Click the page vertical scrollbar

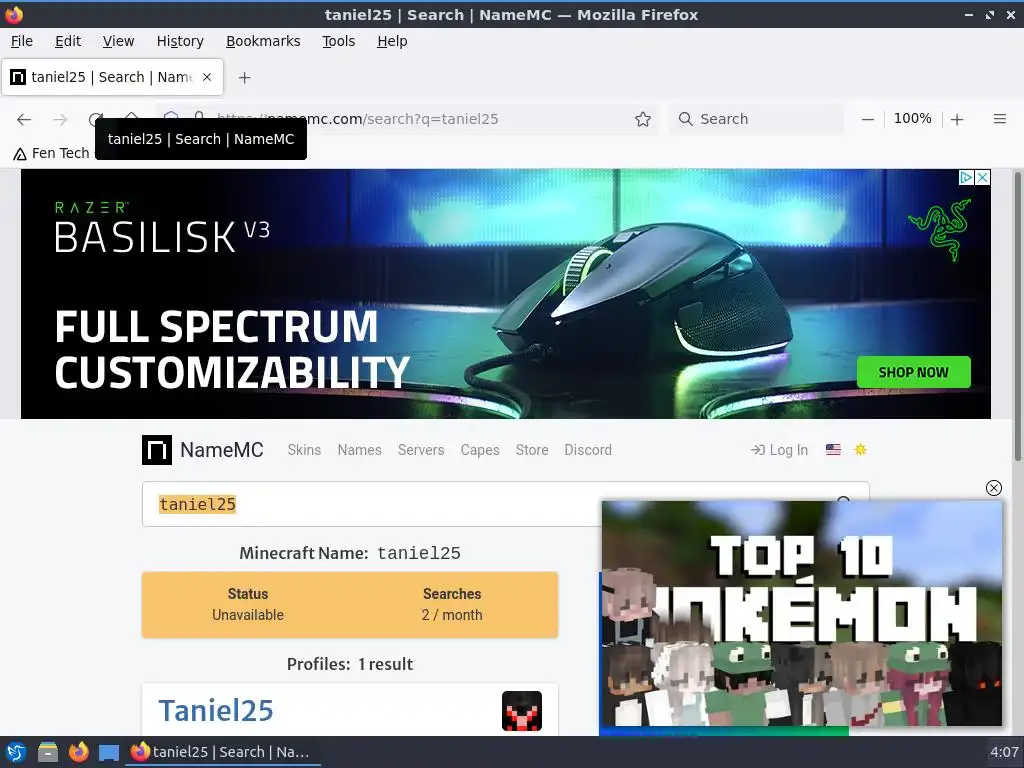[x=1017, y=317]
